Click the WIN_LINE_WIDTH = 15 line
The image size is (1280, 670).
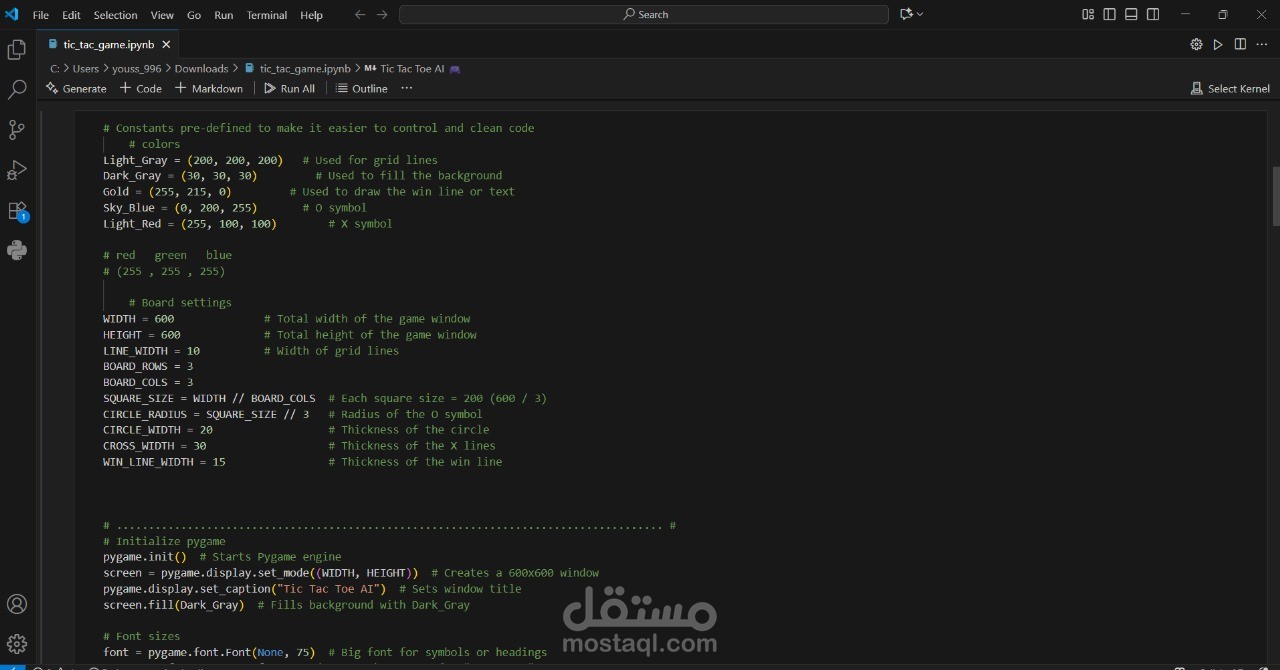pyautogui.click(x=303, y=462)
